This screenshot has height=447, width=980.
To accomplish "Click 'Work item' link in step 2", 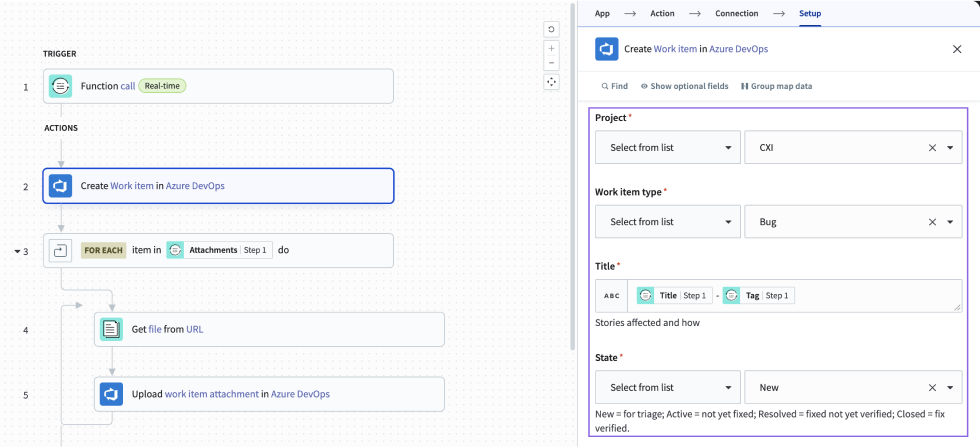I will pyautogui.click(x=132, y=186).
